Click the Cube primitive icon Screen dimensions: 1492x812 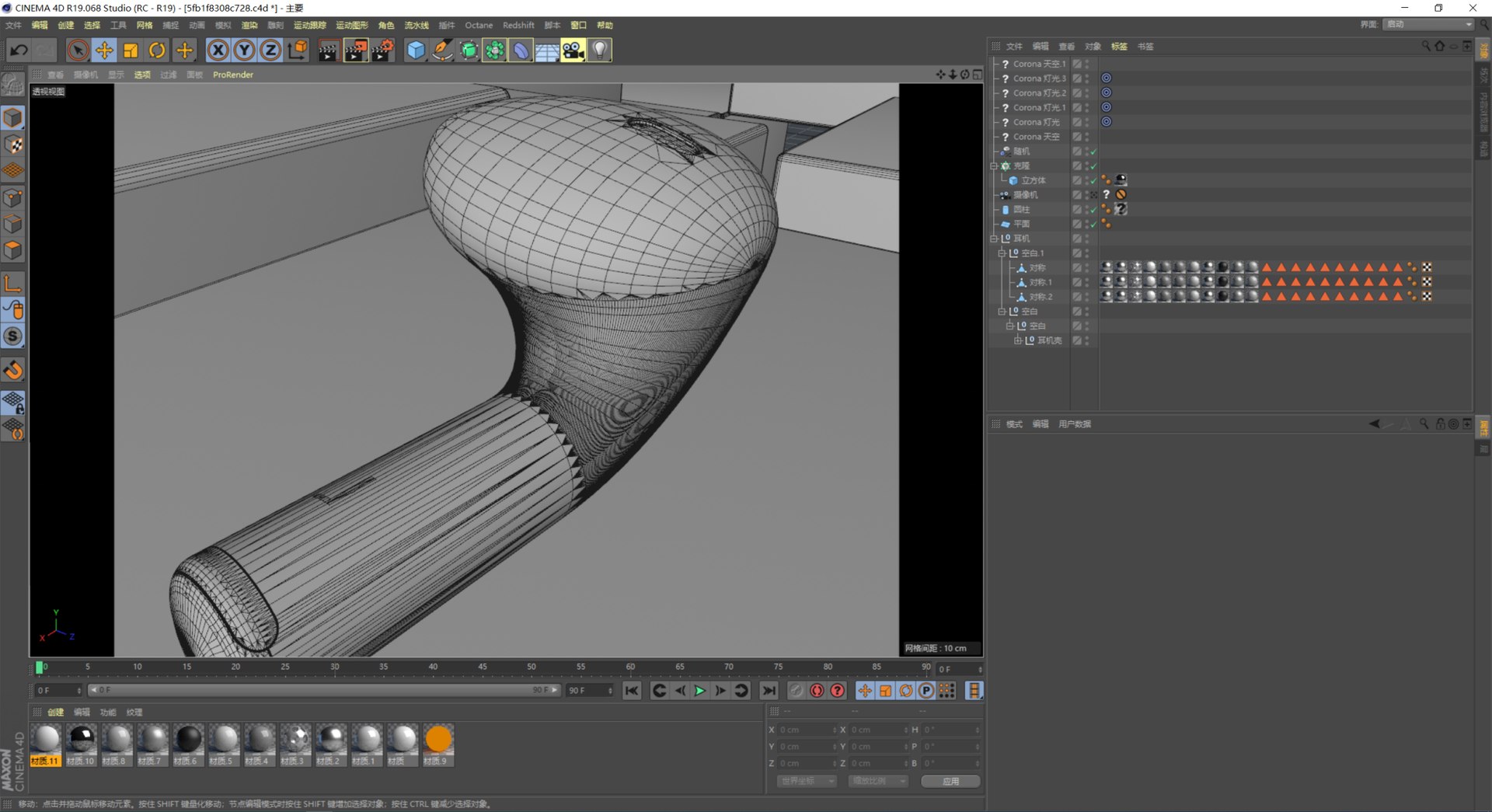(417, 51)
